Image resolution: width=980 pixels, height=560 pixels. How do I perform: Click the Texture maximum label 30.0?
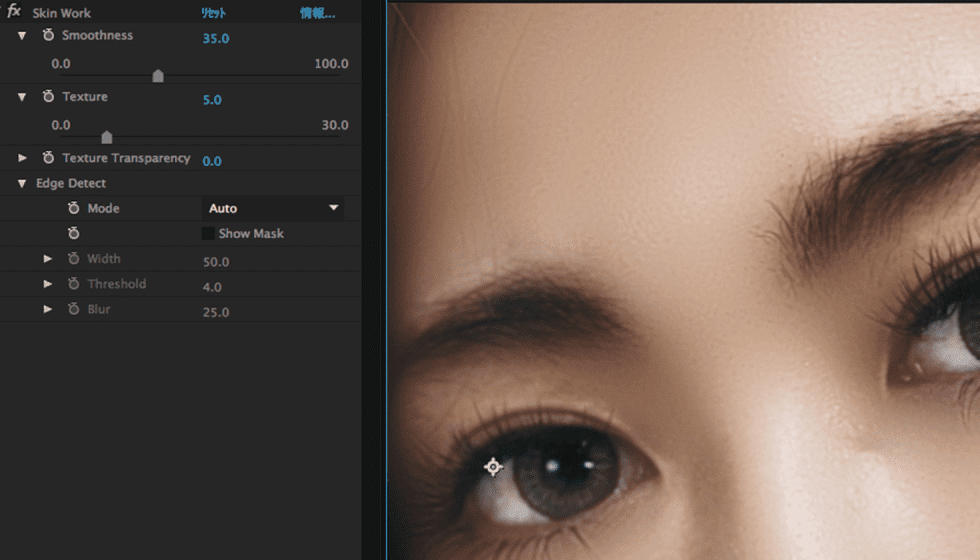click(335, 124)
